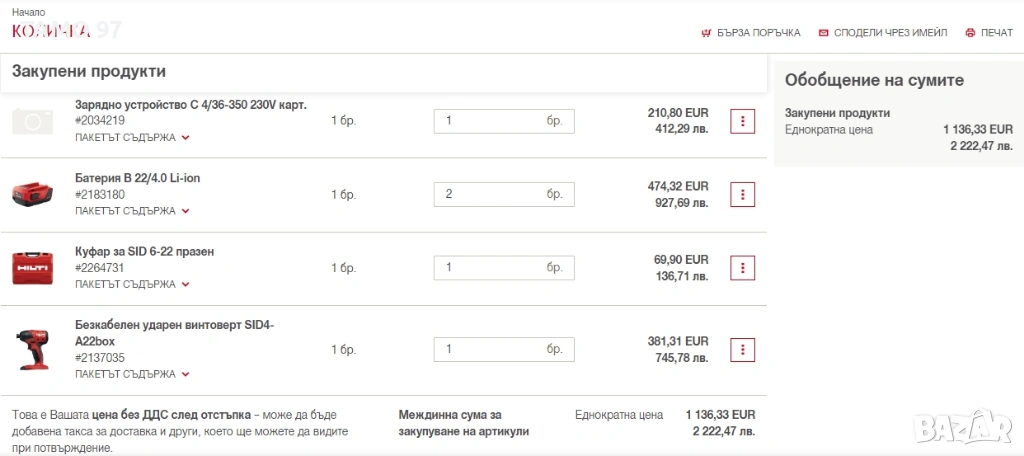Open three-dot menu for SID 6-22 case
The image size is (1024, 456).
[x=742, y=267]
